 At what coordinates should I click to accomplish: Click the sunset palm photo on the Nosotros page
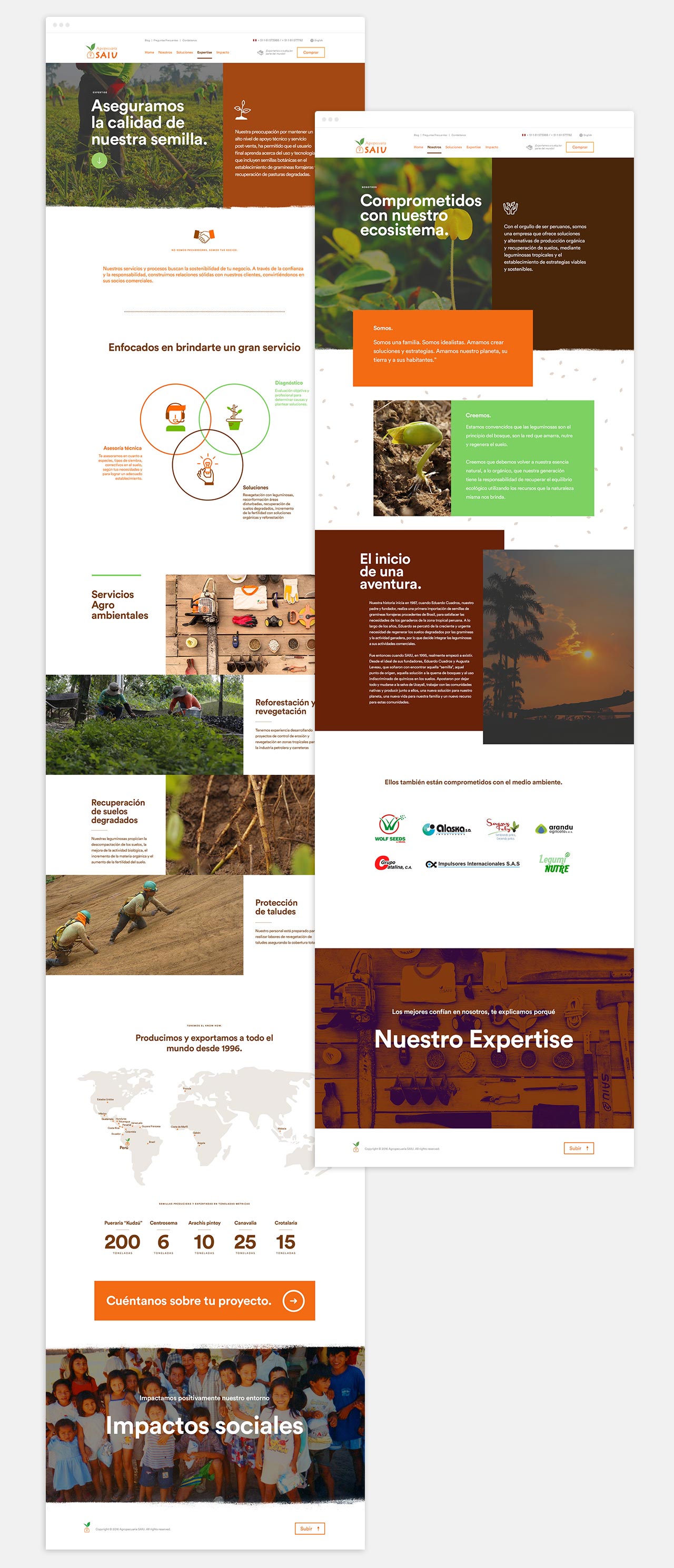(x=558, y=646)
